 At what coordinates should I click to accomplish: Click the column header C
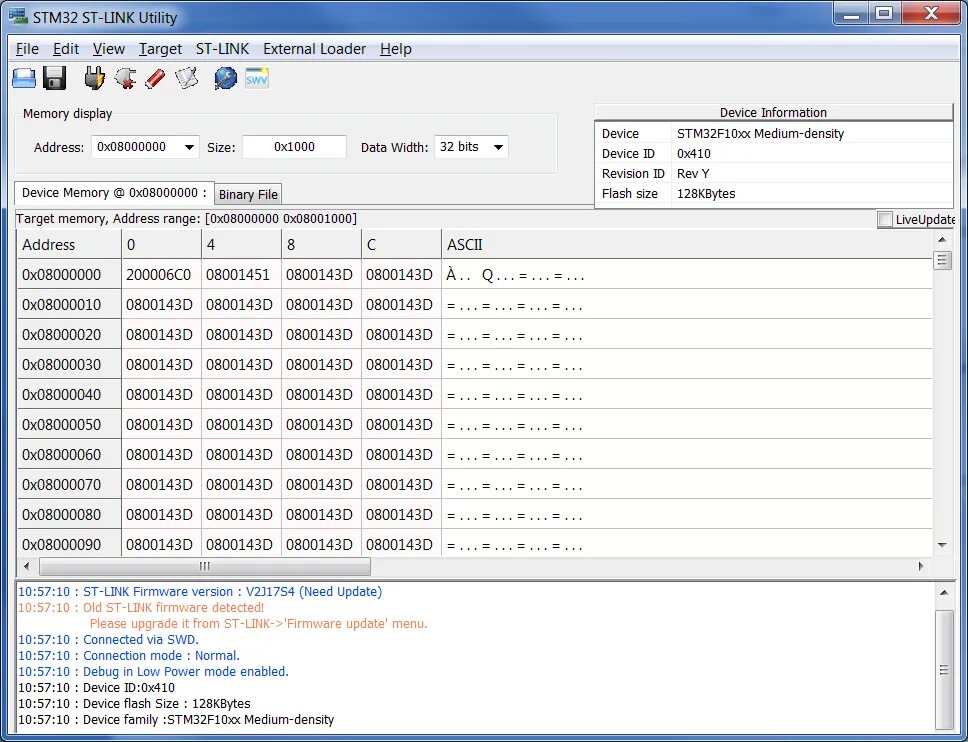tap(401, 244)
